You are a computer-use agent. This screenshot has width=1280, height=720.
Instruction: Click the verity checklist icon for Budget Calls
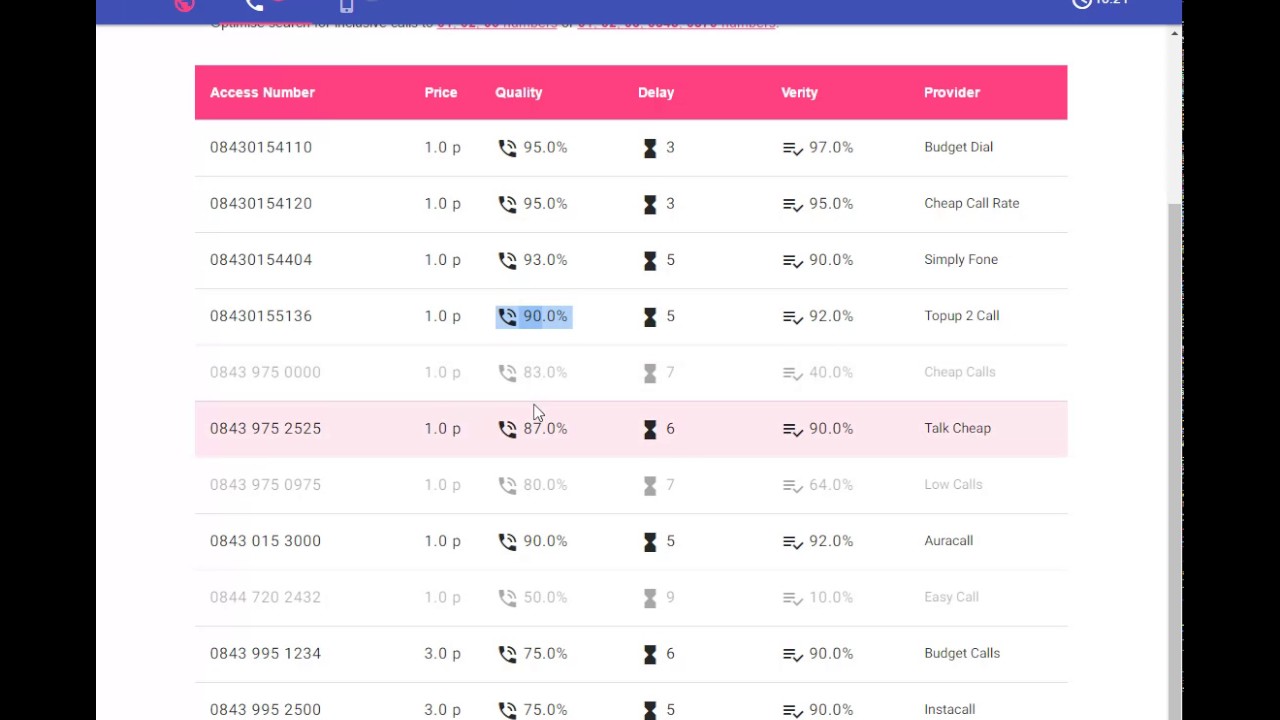792,655
